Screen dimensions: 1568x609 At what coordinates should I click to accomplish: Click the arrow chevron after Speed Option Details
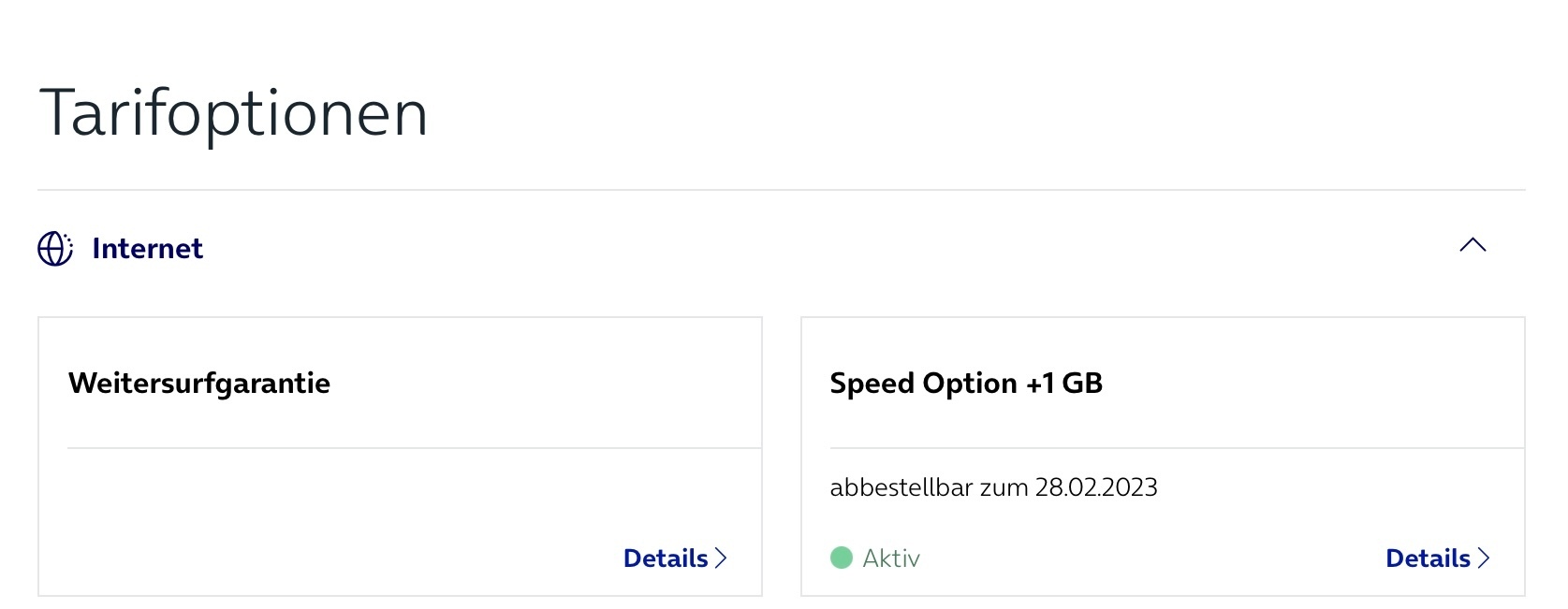tap(1483, 558)
